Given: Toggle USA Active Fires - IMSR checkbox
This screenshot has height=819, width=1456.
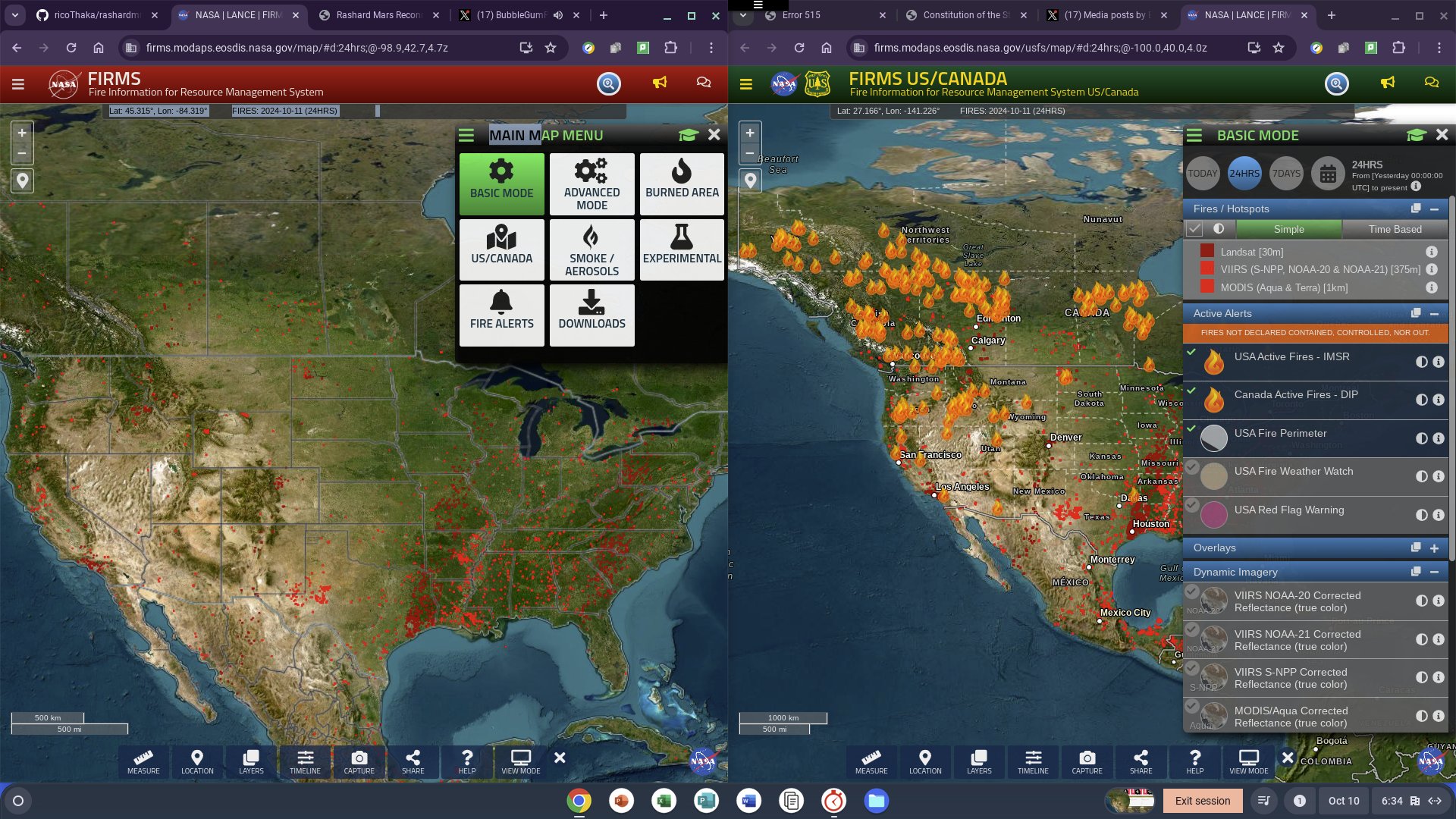Looking at the screenshot, I should (x=1191, y=352).
